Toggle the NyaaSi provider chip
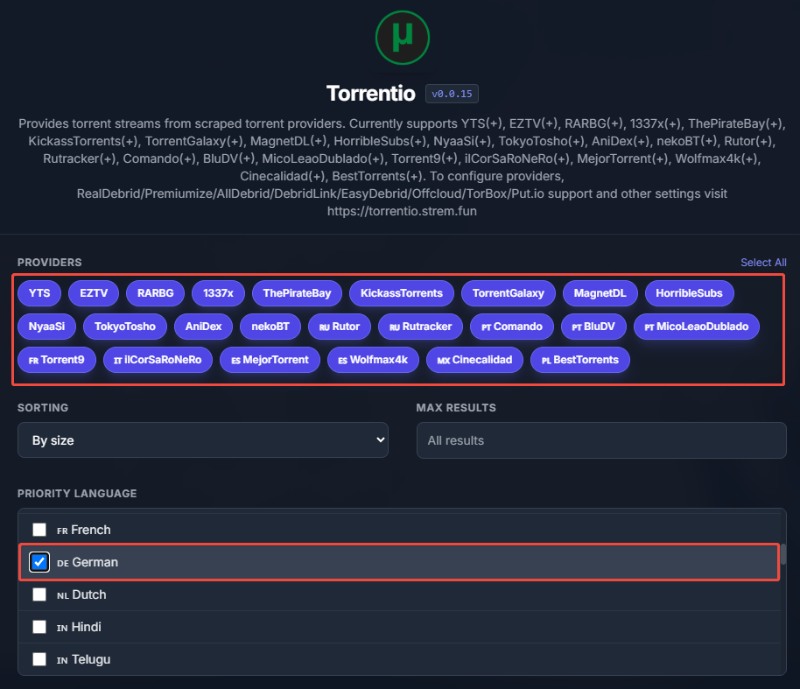Image resolution: width=800 pixels, height=689 pixels. click(x=46, y=327)
